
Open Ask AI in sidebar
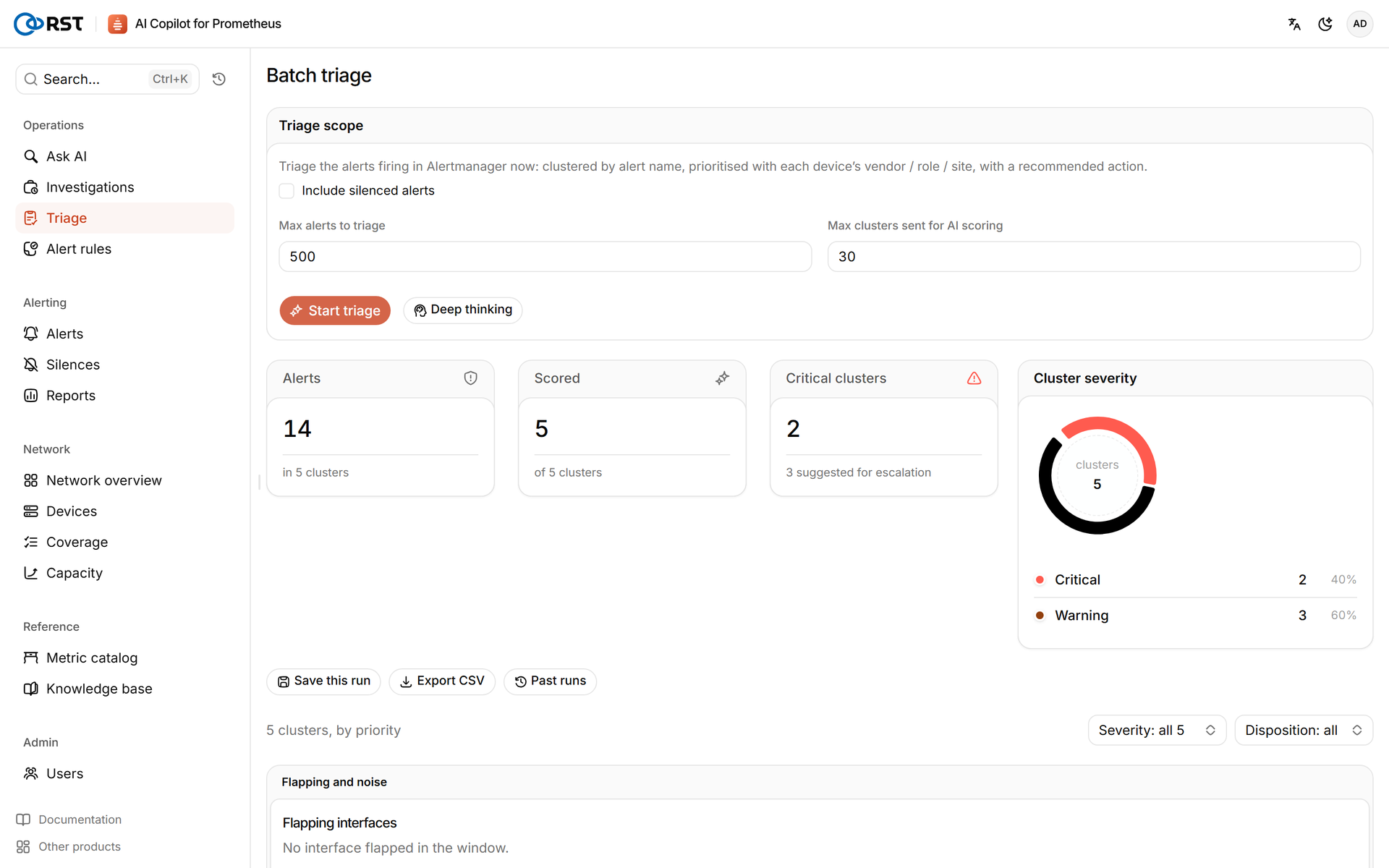coord(124,156)
